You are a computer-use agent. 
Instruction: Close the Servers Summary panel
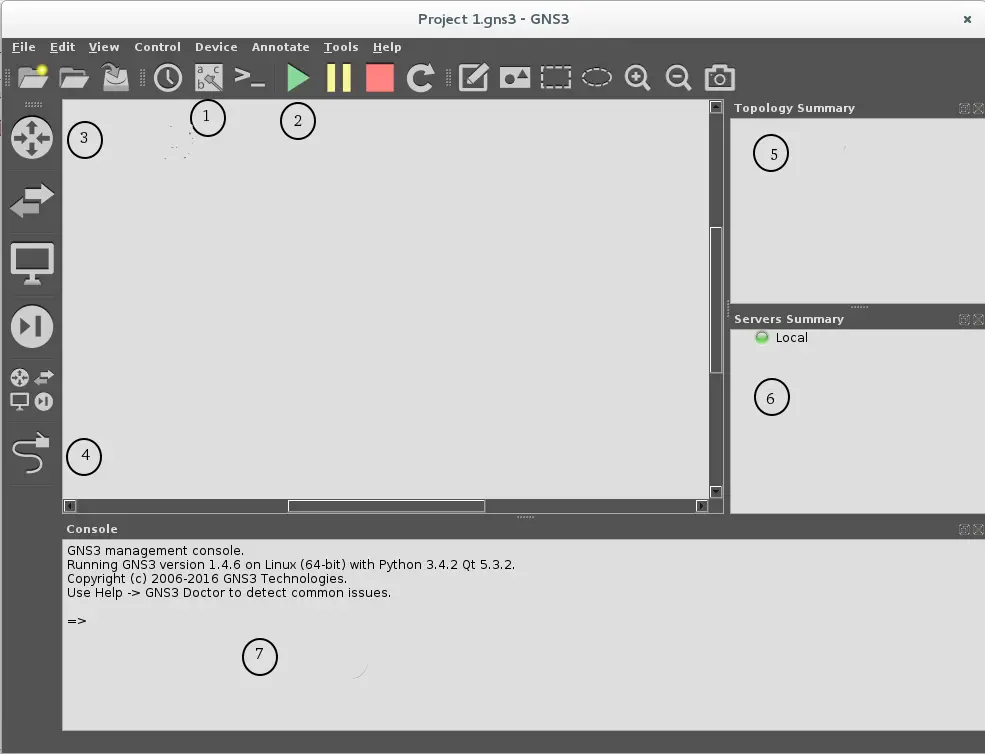978,320
